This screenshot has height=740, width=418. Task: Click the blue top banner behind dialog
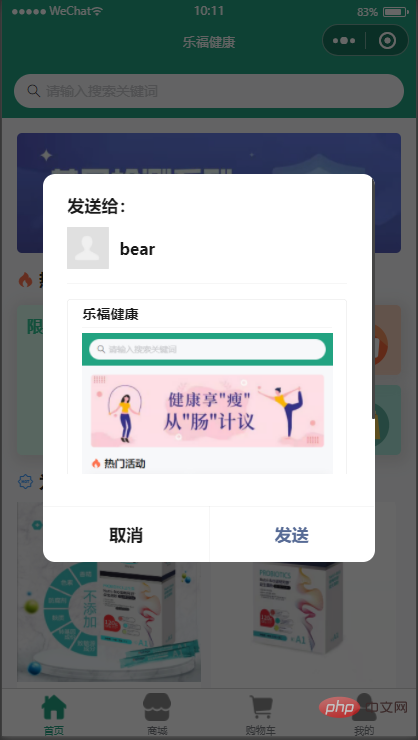pyautogui.click(x=209, y=153)
